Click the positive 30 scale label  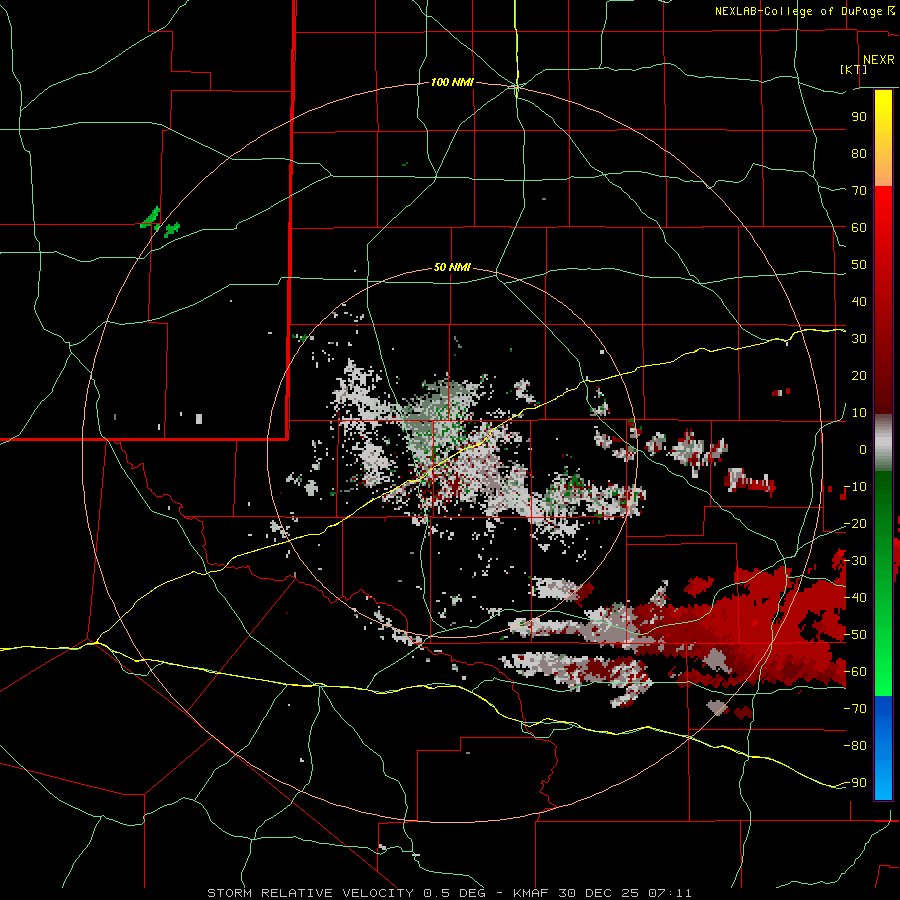(859, 339)
